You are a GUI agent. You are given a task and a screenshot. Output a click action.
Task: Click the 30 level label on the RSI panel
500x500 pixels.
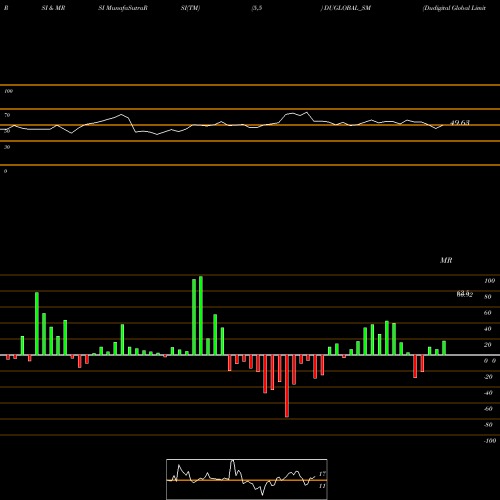coord(7,147)
